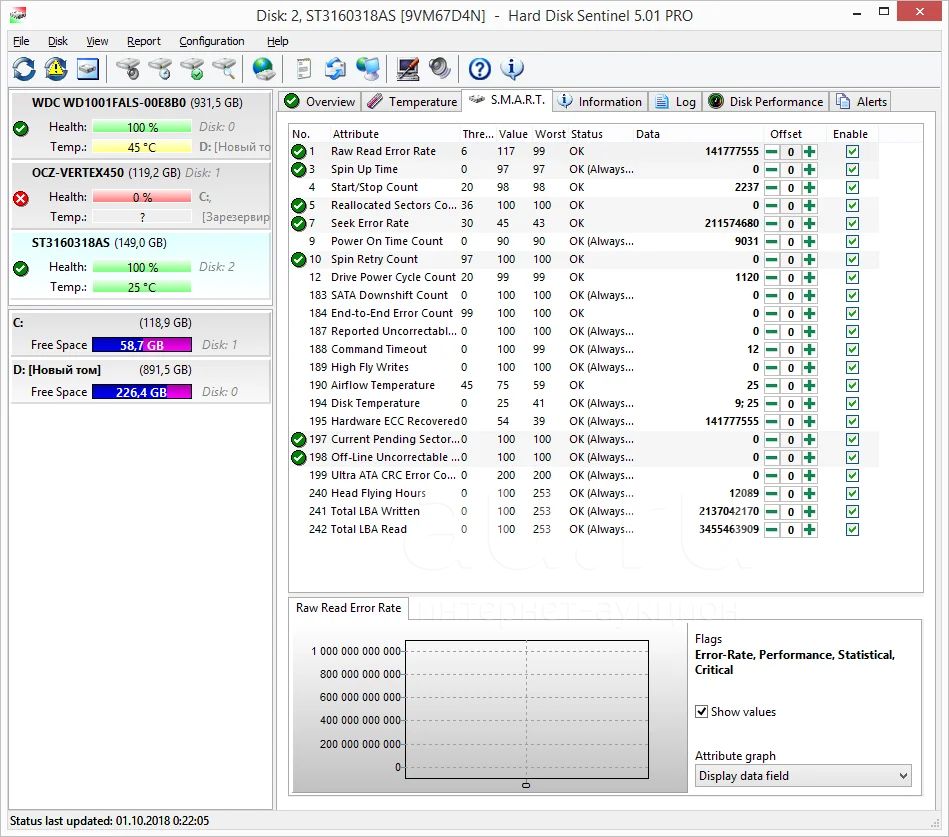Click the graph marker below the chart
This screenshot has width=949, height=837.
526,785
